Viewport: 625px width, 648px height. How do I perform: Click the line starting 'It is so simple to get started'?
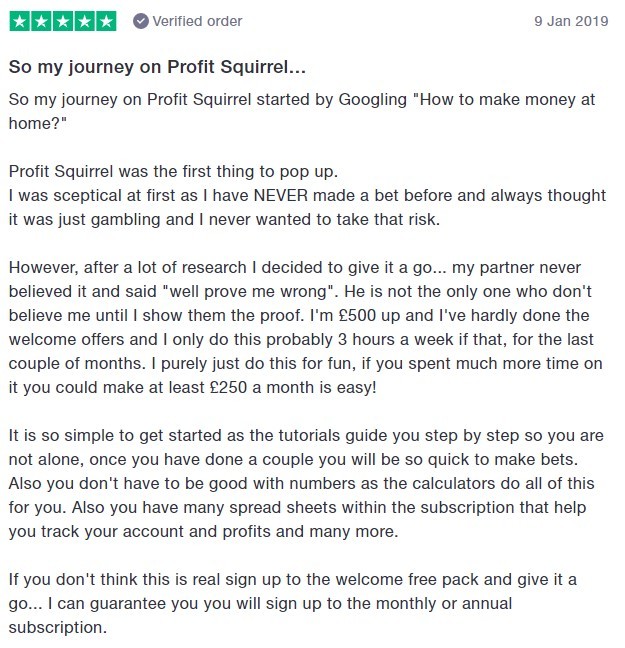[x=306, y=435]
